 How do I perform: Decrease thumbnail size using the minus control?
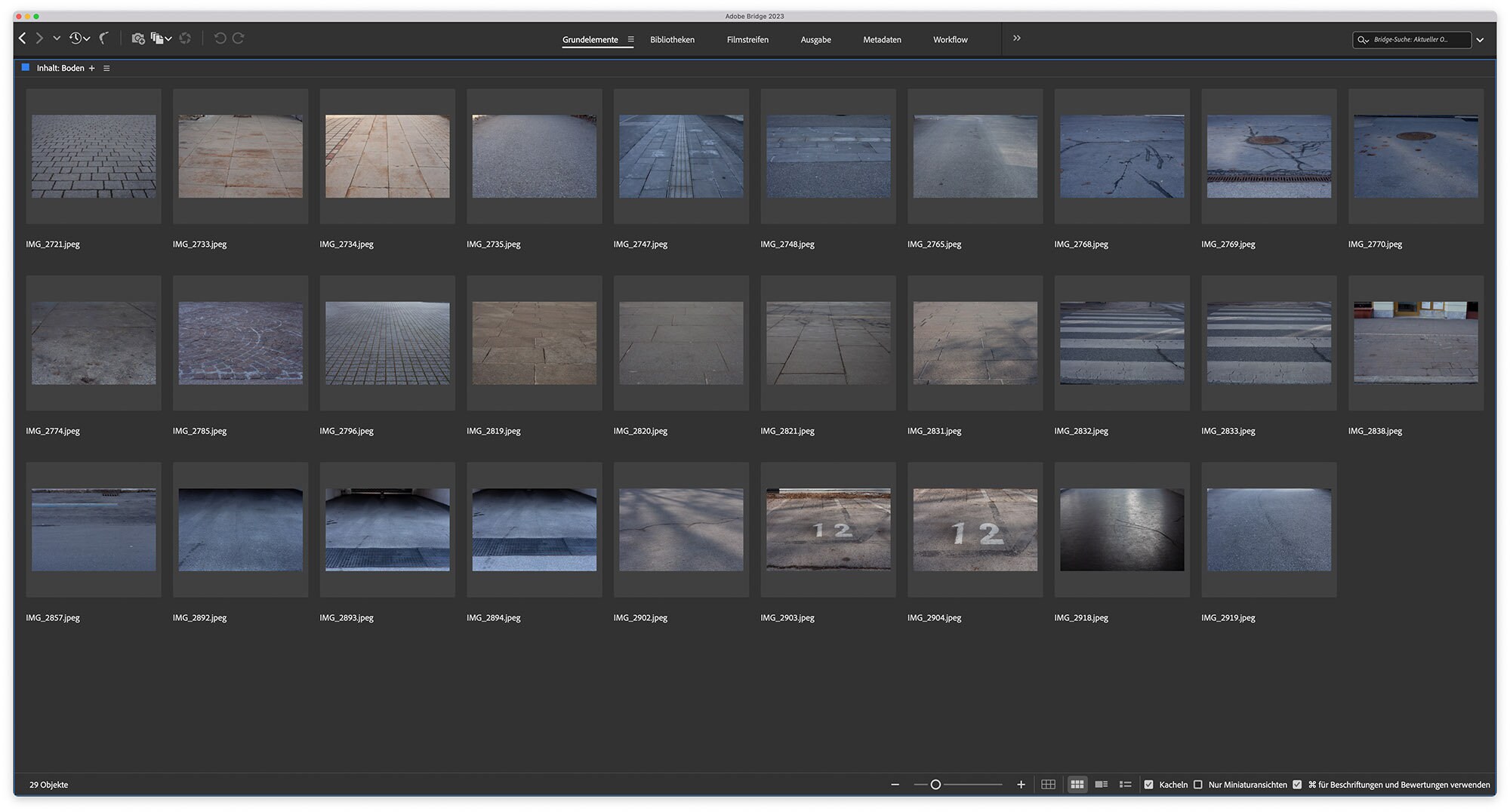(895, 785)
